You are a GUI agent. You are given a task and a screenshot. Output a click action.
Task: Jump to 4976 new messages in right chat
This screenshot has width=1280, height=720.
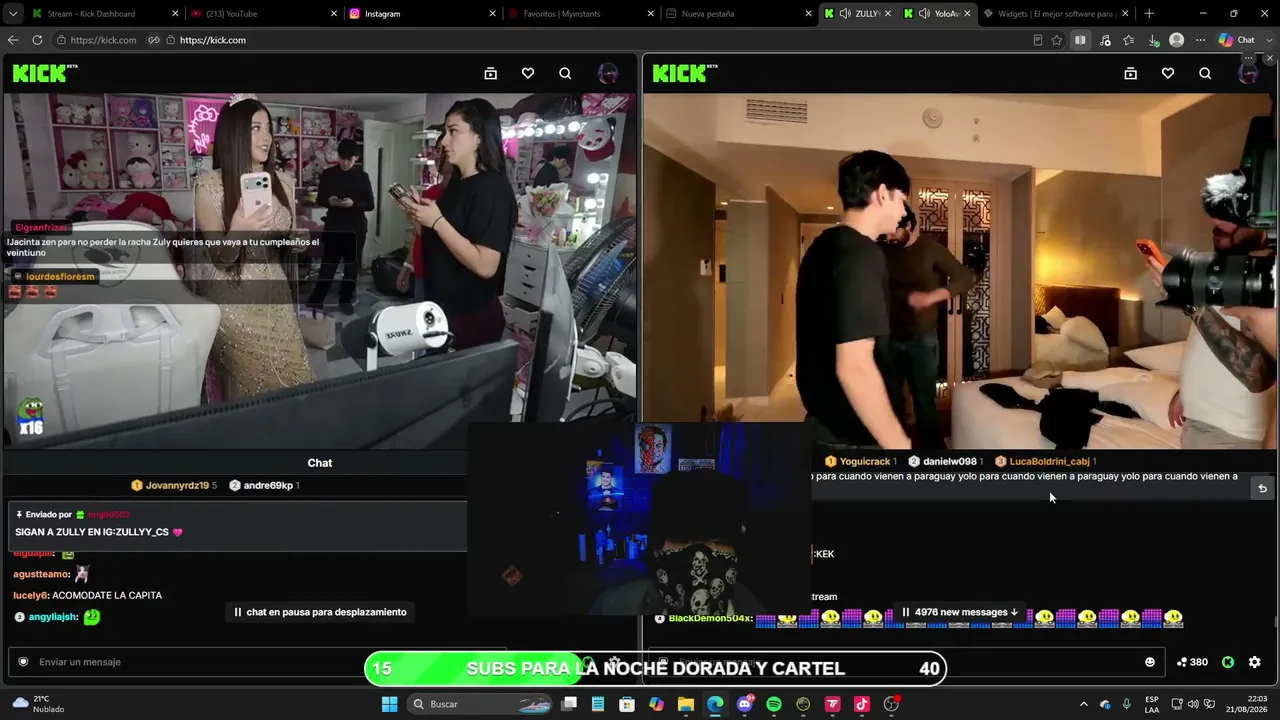coord(959,612)
